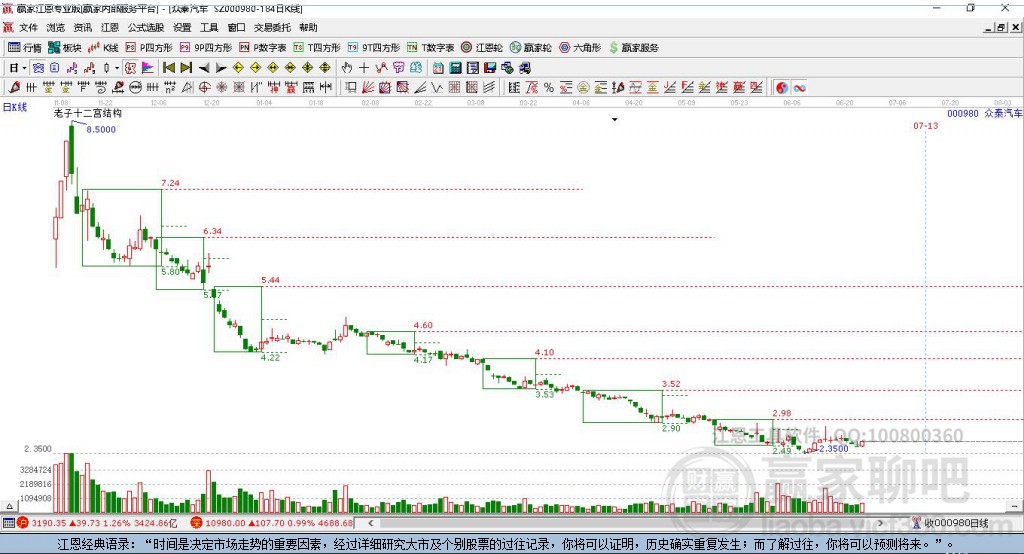Open the 行情 market quotes view
This screenshot has height=554, width=1024.
(24, 48)
